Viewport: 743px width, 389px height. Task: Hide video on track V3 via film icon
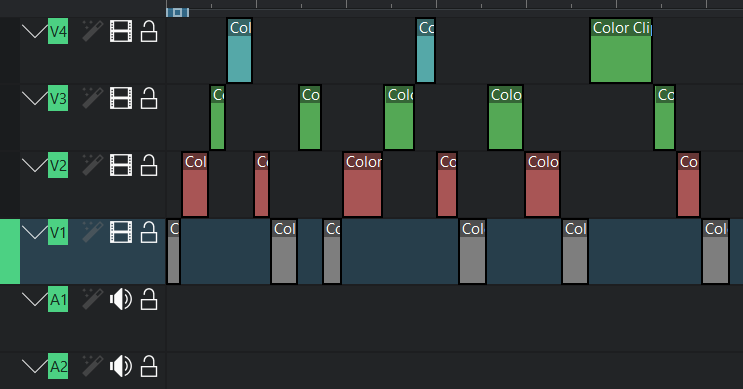(121, 98)
